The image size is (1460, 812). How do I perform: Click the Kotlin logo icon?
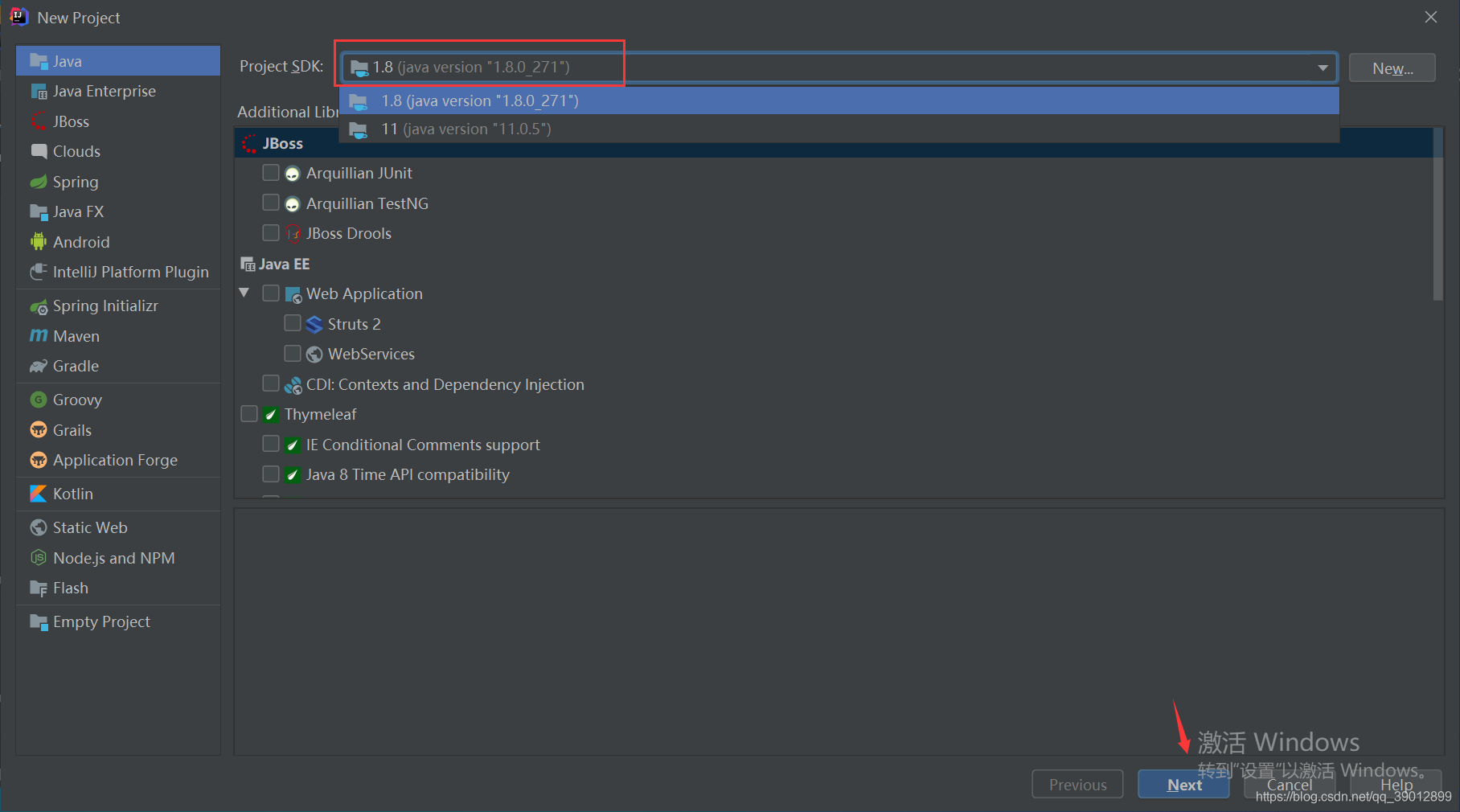[x=39, y=494]
